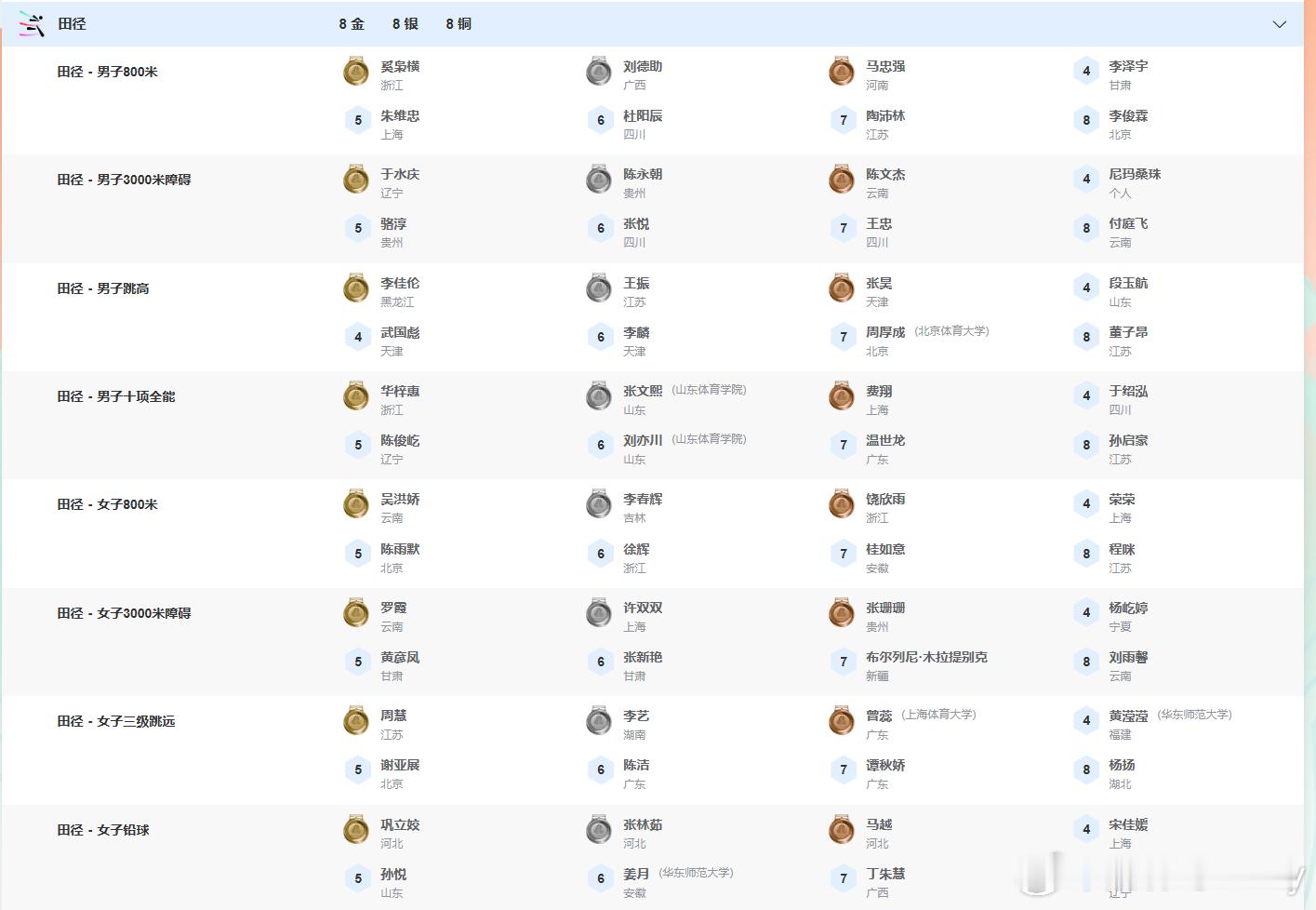Viewport: 1316px width, 910px height.
Task: Select athlete name 董子昂
Action: click(x=1128, y=332)
